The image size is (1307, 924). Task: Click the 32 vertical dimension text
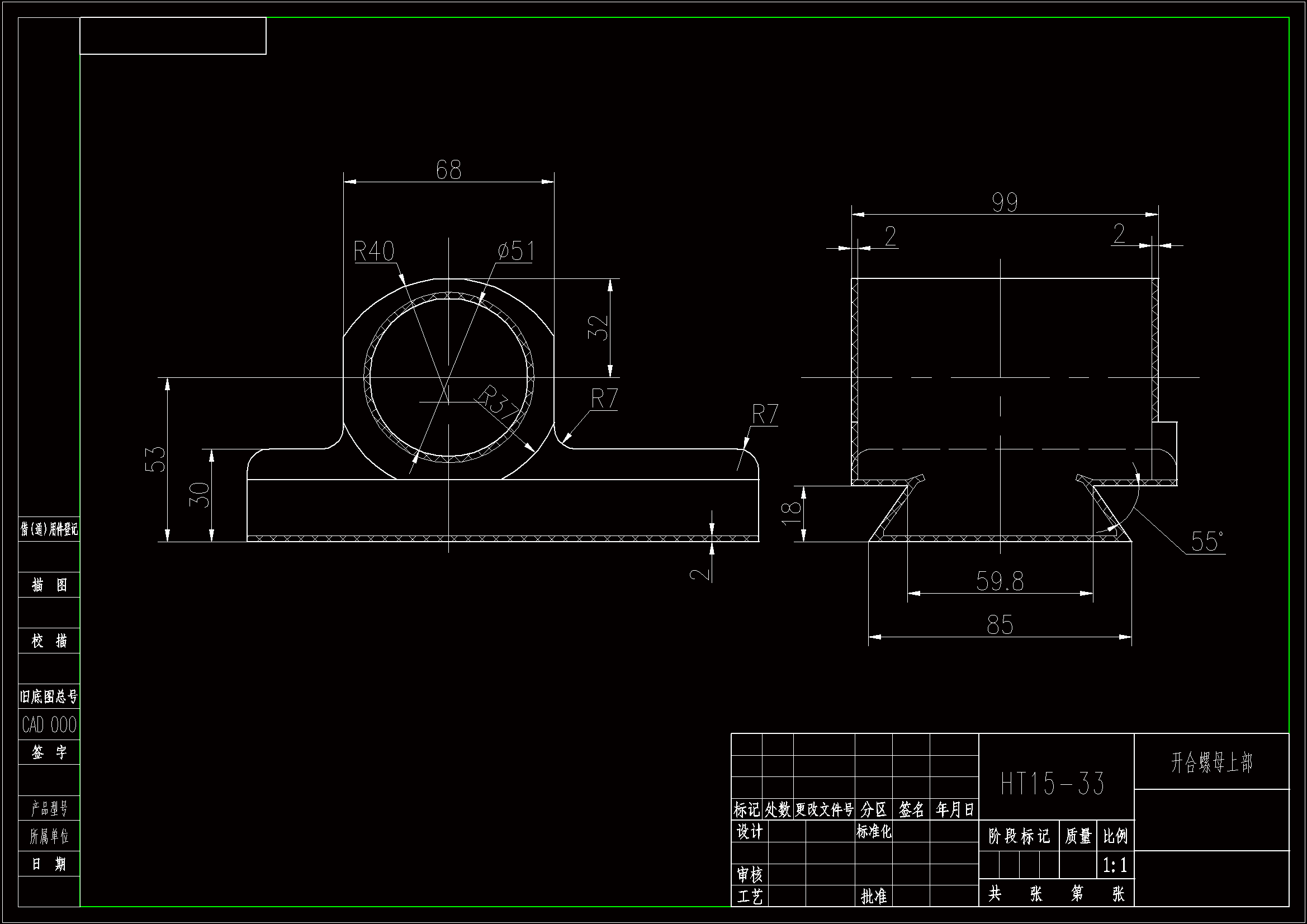598,328
